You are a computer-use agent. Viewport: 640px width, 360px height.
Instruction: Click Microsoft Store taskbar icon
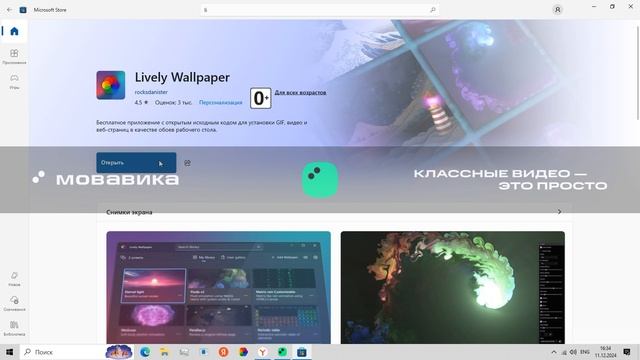pyautogui.click(x=302, y=352)
